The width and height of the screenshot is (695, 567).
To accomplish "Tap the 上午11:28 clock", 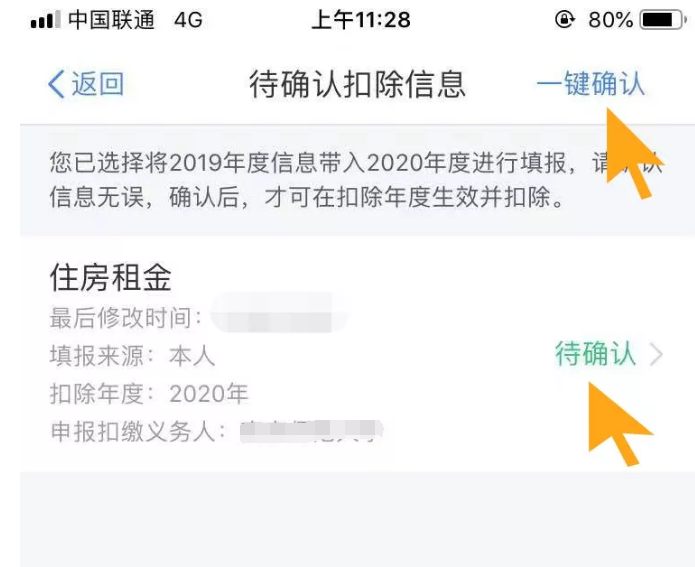I will (361, 20).
